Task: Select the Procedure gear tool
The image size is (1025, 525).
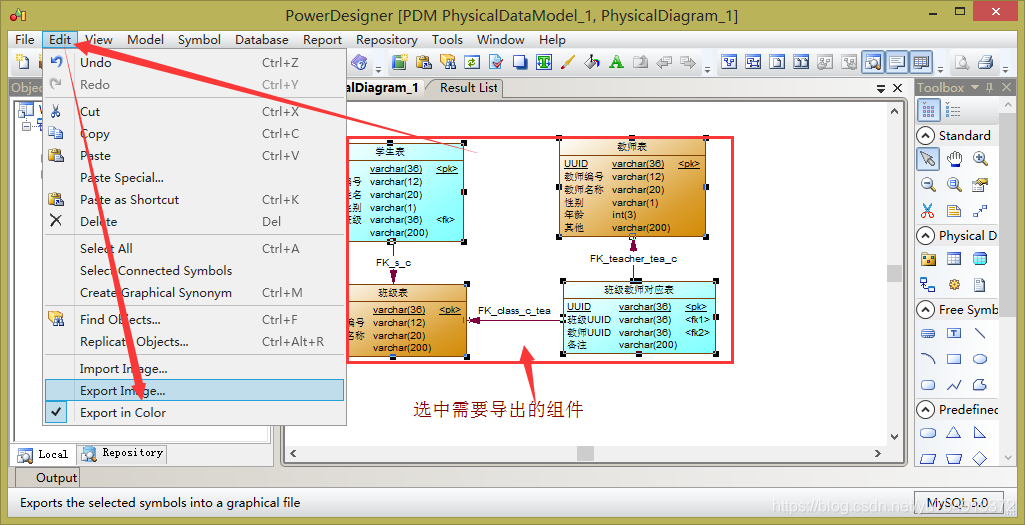Action: [x=954, y=284]
